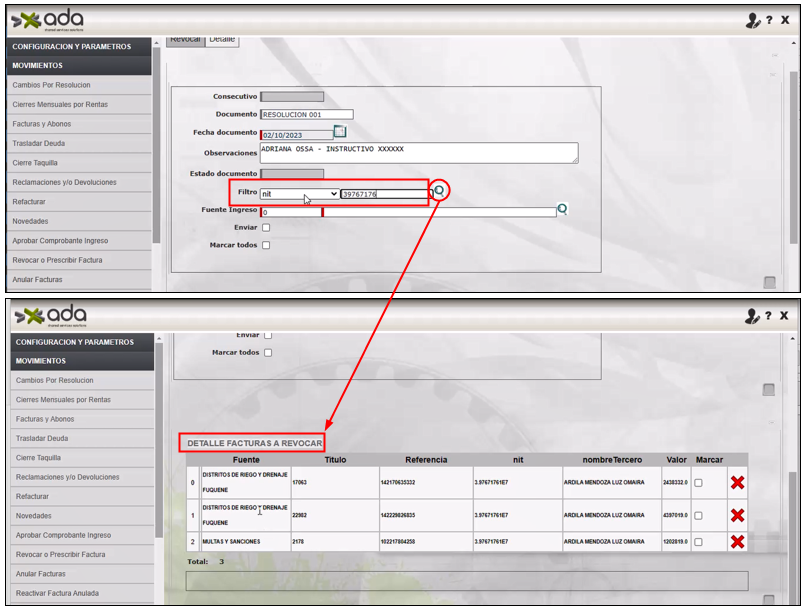The height and width of the screenshot is (610, 807).
Task: Click the Detalle Facturas a Revocar heading
Action: click(254, 443)
